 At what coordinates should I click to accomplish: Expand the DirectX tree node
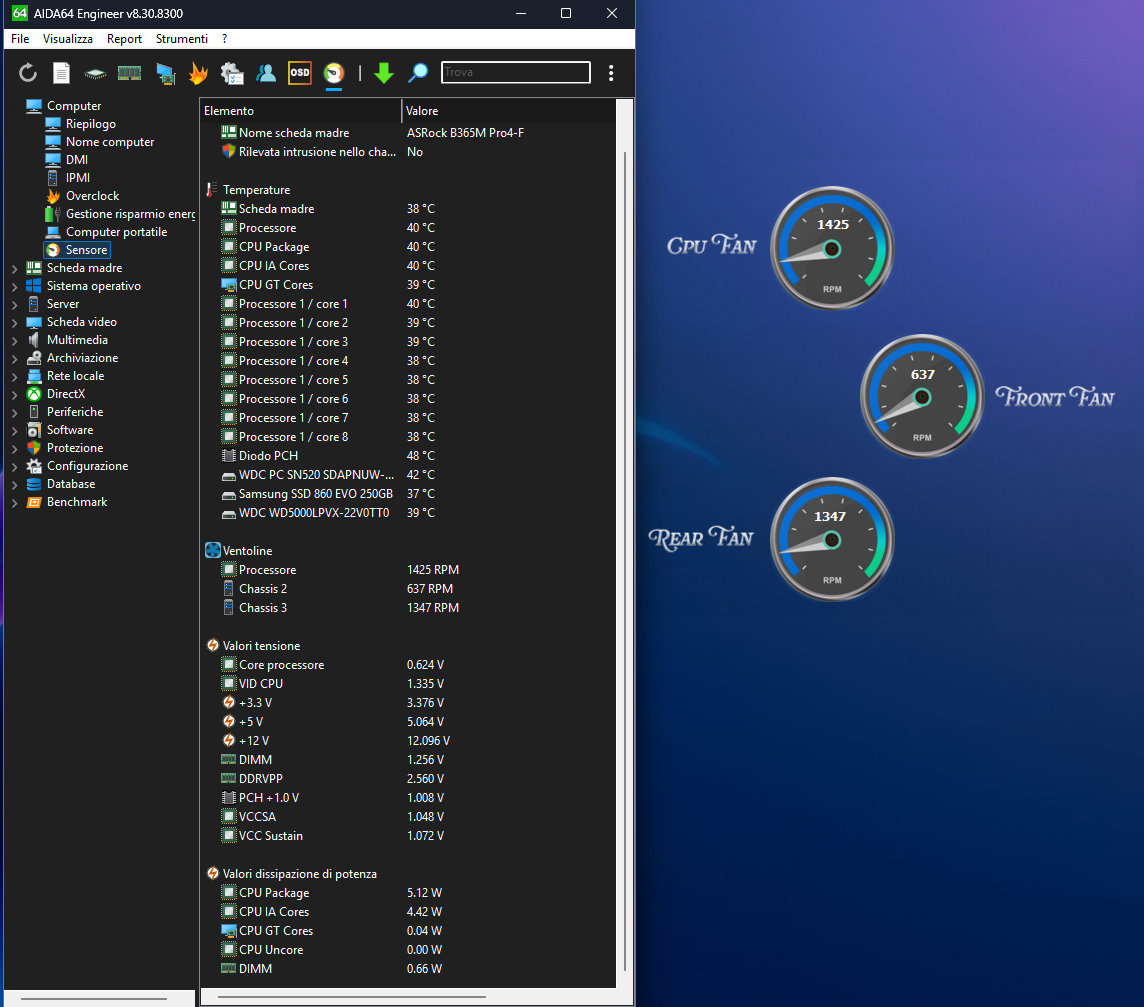tap(15, 395)
